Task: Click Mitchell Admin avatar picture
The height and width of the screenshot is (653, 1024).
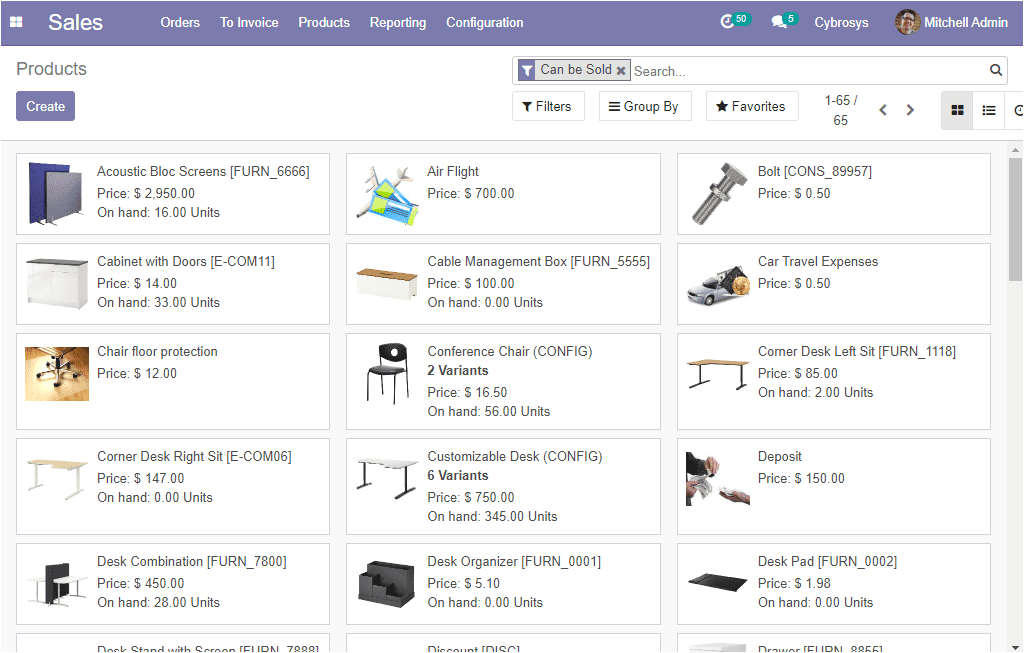Action: point(907,22)
